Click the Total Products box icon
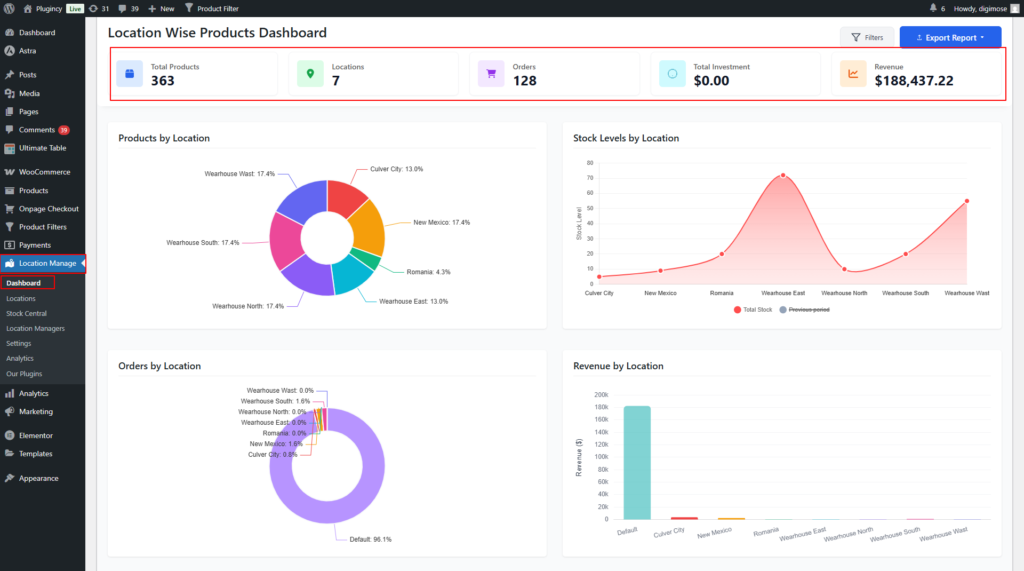Image resolution: width=1024 pixels, height=571 pixels. click(129, 73)
